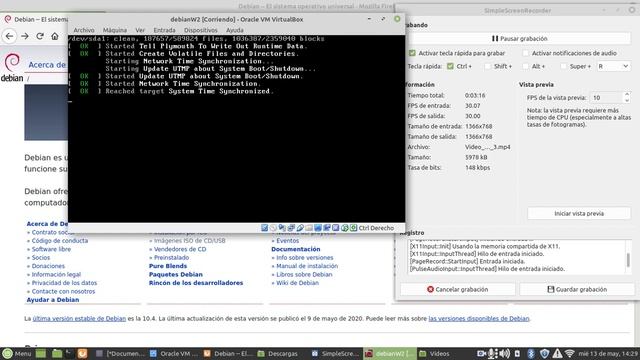The width and height of the screenshot is (640, 360).
Task: Launch Firefox from the taskbar launcher
Action: click(82, 353)
